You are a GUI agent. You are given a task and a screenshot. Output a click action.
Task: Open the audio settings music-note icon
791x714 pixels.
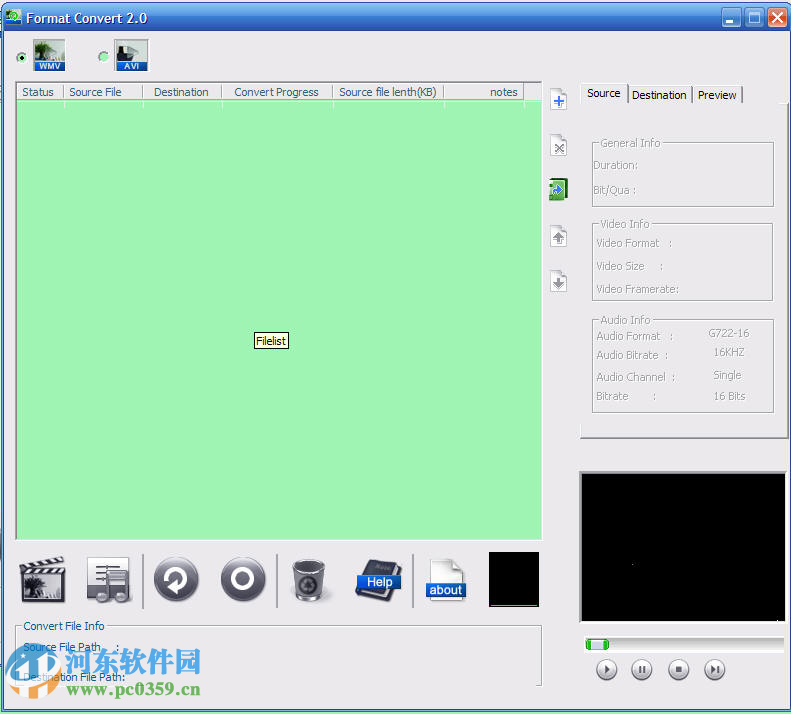[x=109, y=579]
